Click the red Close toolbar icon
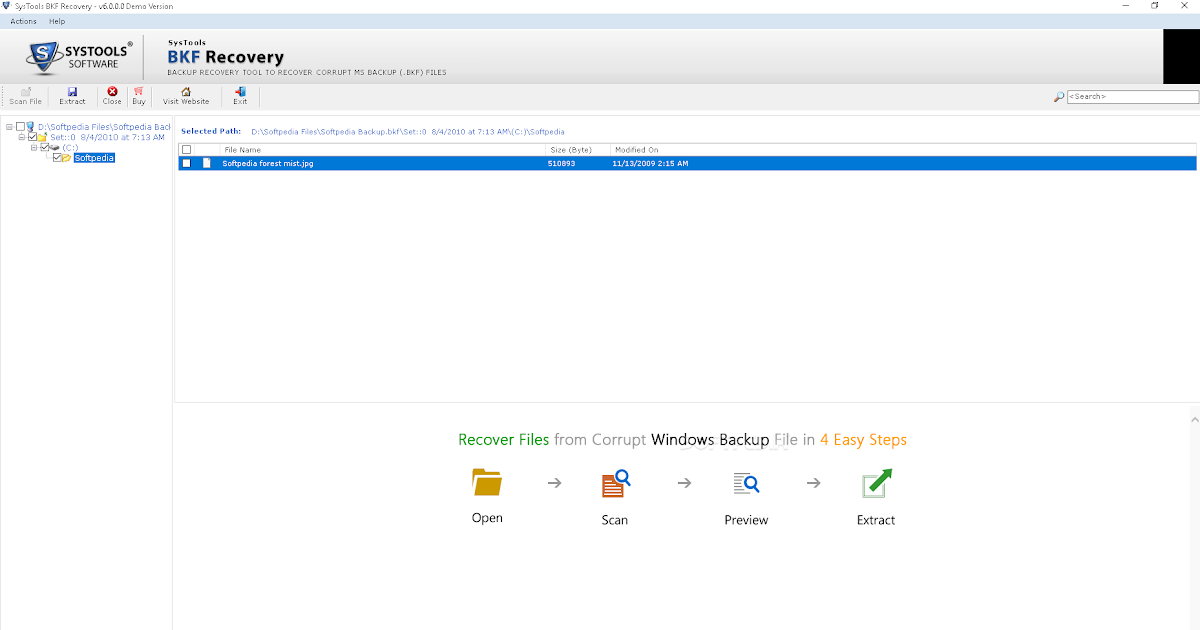This screenshot has height=630, width=1200. click(112, 92)
